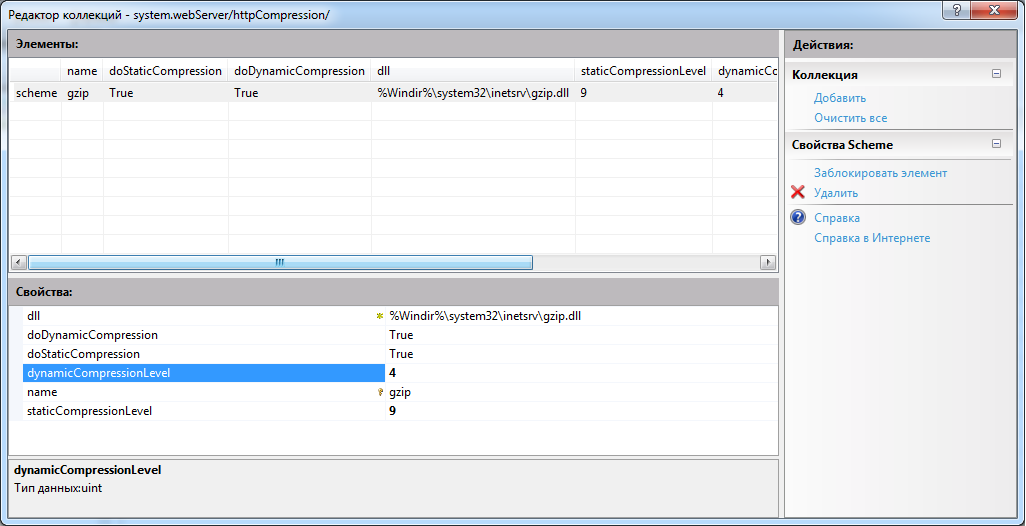
Task: Click the key icon beside name value
Action: pyautogui.click(x=379, y=393)
